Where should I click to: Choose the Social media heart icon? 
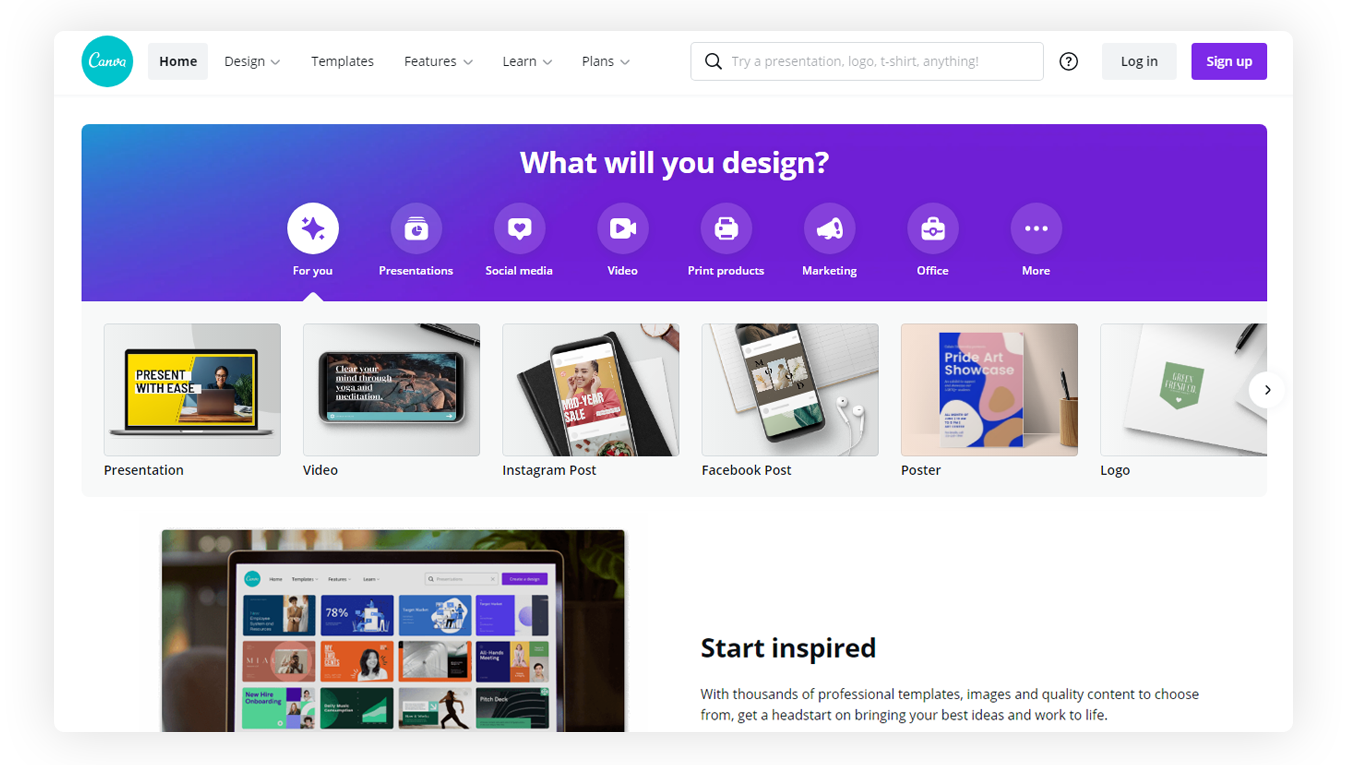519,228
